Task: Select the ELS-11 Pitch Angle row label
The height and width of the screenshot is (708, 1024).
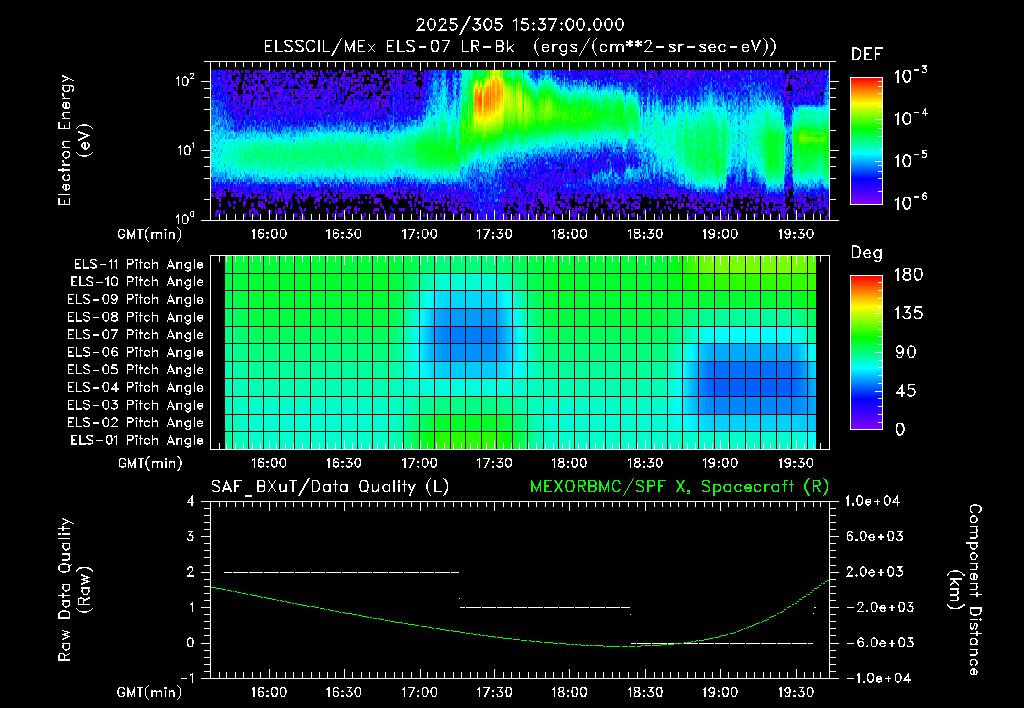Action: [138, 265]
